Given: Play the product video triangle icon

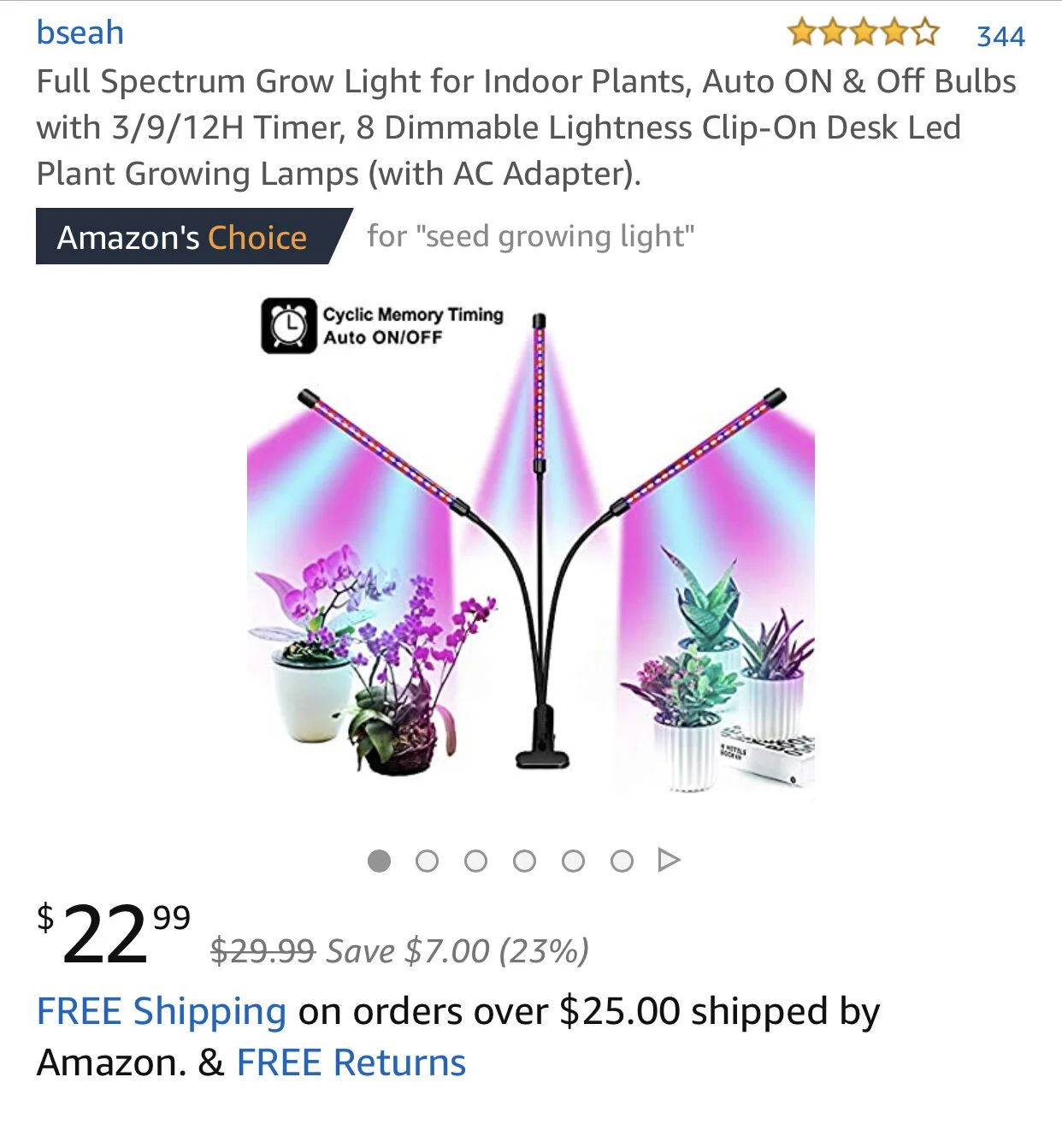Looking at the screenshot, I should pos(669,860).
